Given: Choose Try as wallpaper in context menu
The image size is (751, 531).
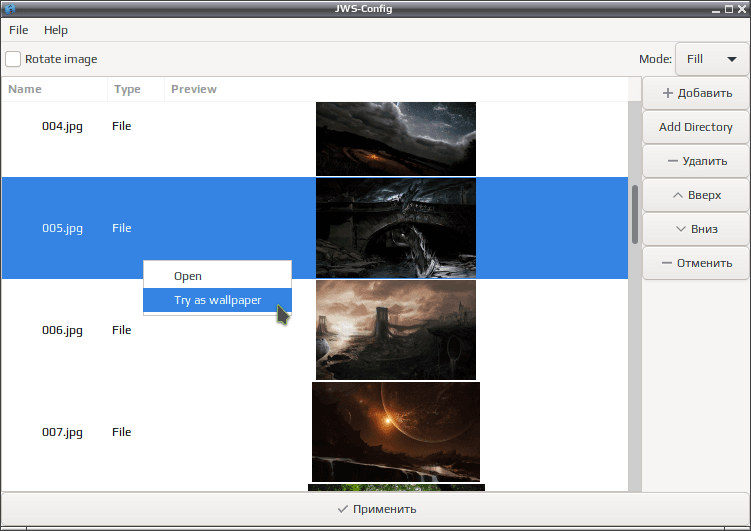Looking at the screenshot, I should [217, 300].
